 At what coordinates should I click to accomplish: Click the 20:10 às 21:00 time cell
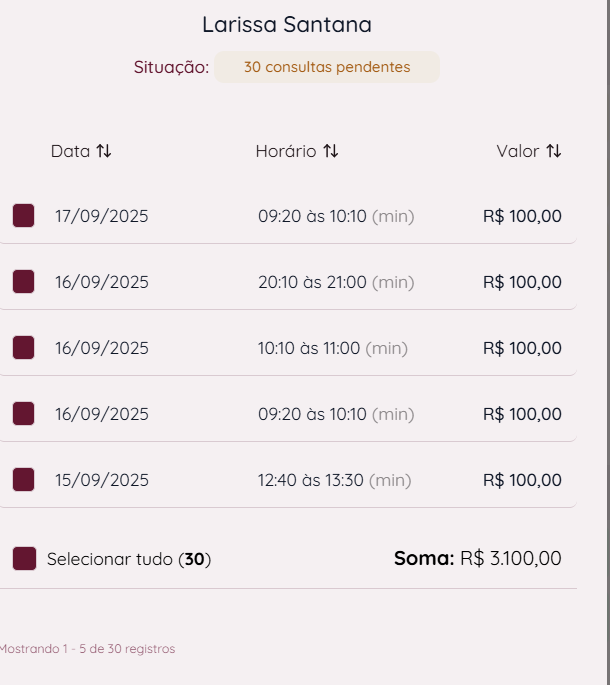[x=312, y=282]
